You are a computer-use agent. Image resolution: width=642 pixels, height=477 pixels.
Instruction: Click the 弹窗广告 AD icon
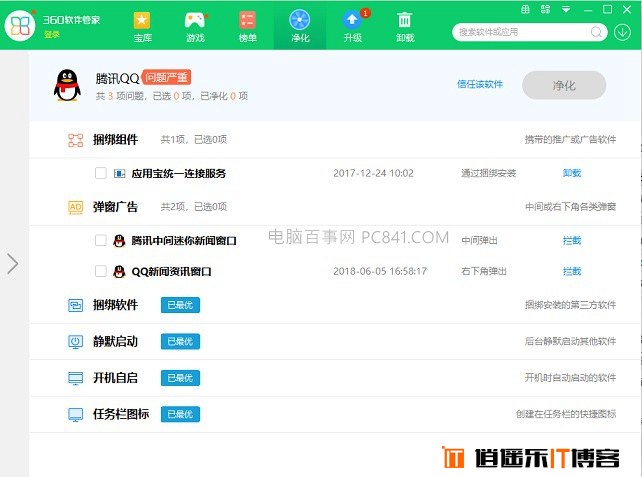pyautogui.click(x=75, y=207)
